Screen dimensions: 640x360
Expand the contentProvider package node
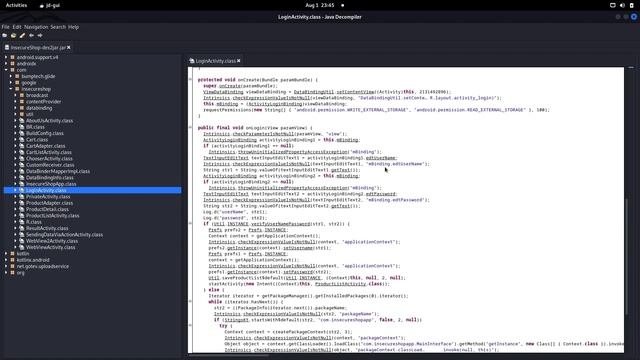16,102
